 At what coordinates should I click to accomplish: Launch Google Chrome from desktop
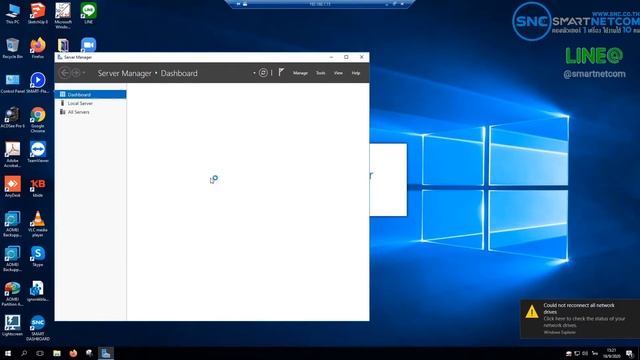coord(38,120)
